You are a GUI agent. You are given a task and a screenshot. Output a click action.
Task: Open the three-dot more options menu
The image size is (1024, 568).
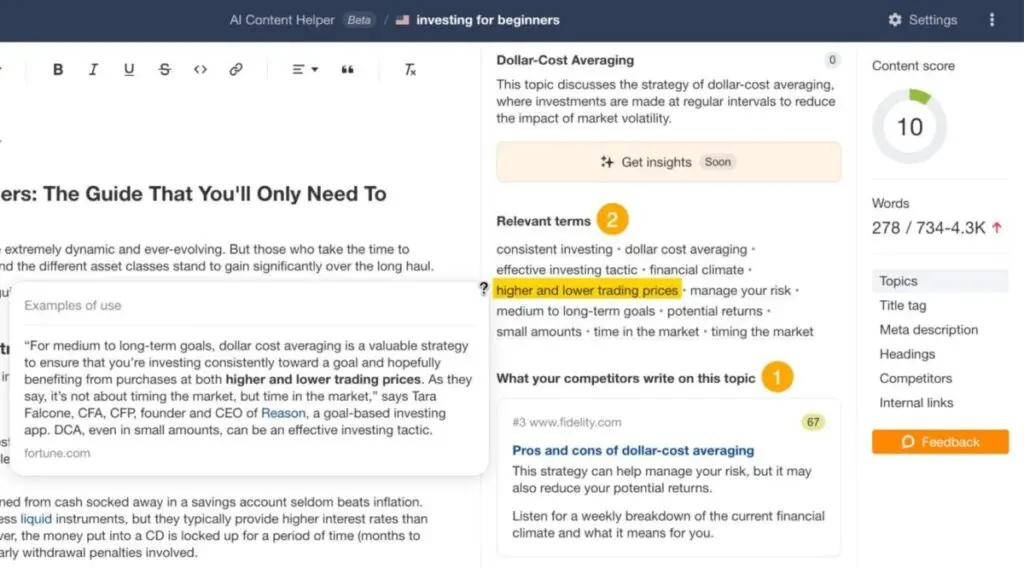coord(991,20)
